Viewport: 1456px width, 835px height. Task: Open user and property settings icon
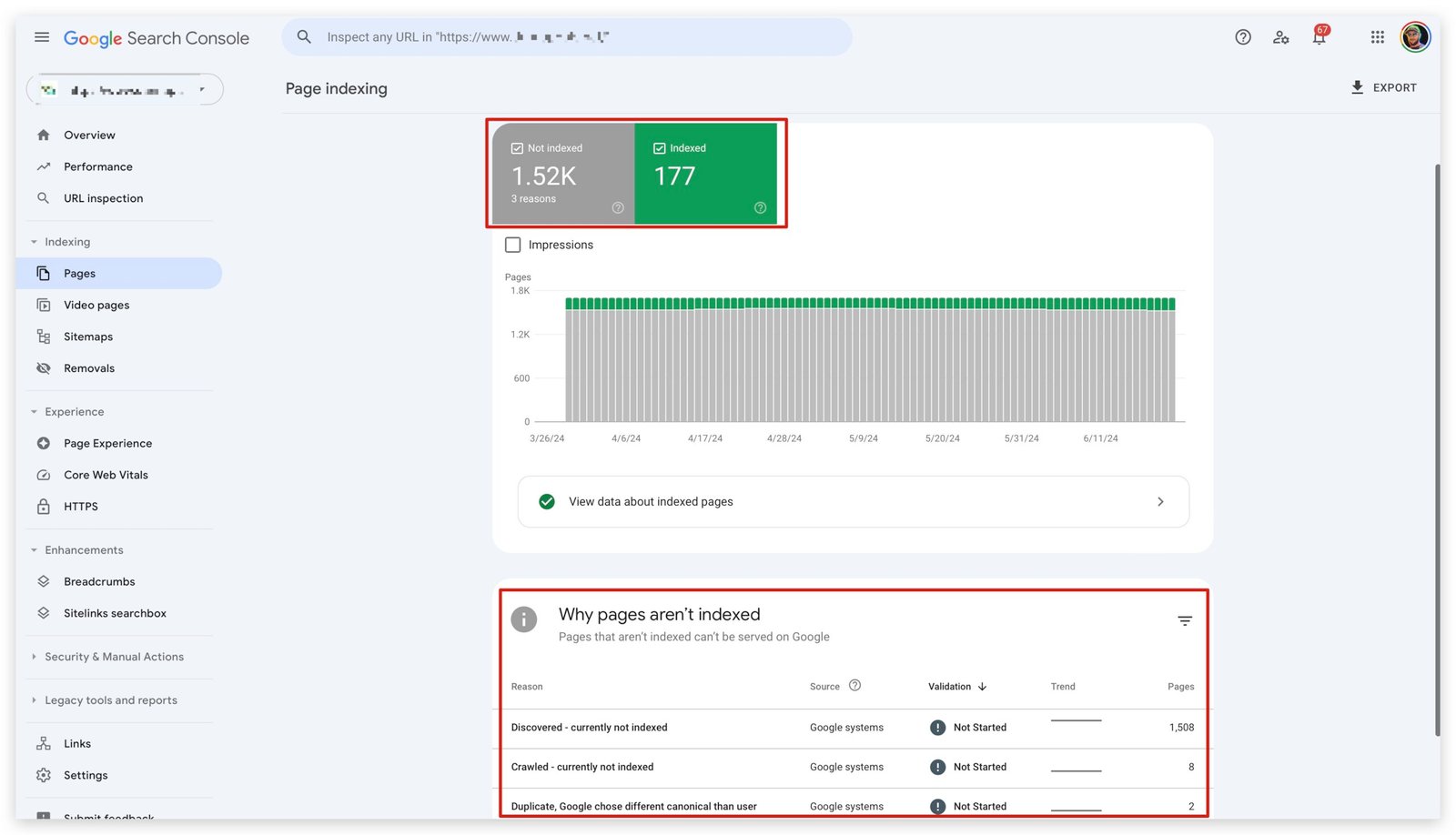coord(1280,37)
